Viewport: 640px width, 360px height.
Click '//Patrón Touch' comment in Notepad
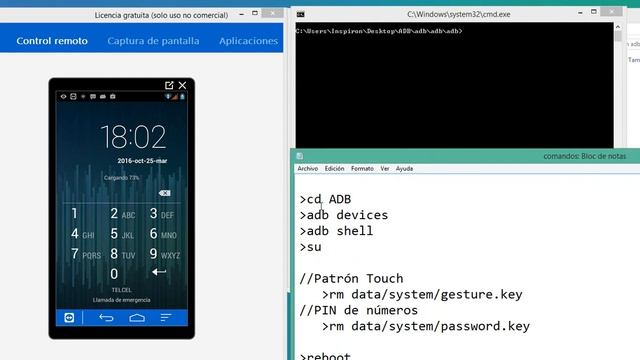click(351, 278)
